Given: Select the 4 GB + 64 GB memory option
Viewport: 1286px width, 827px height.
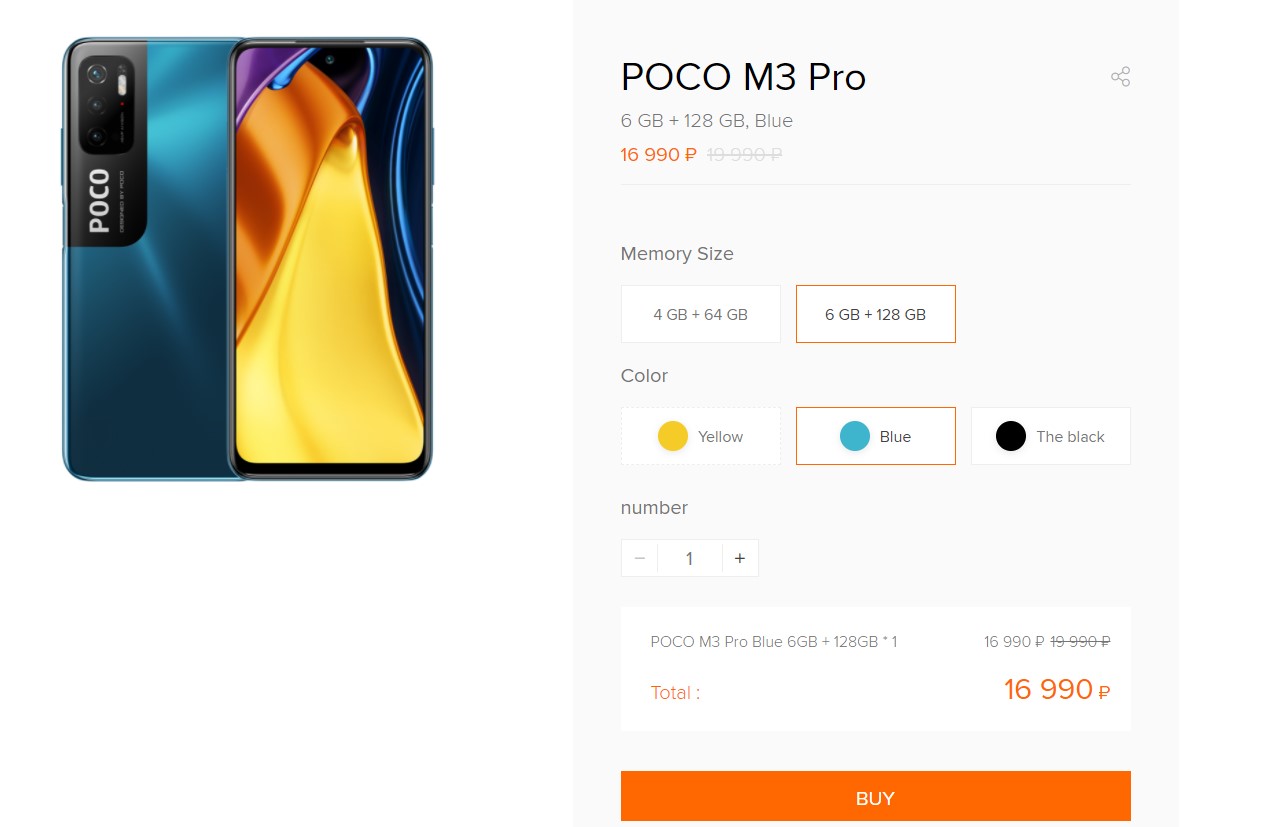Looking at the screenshot, I should (700, 313).
